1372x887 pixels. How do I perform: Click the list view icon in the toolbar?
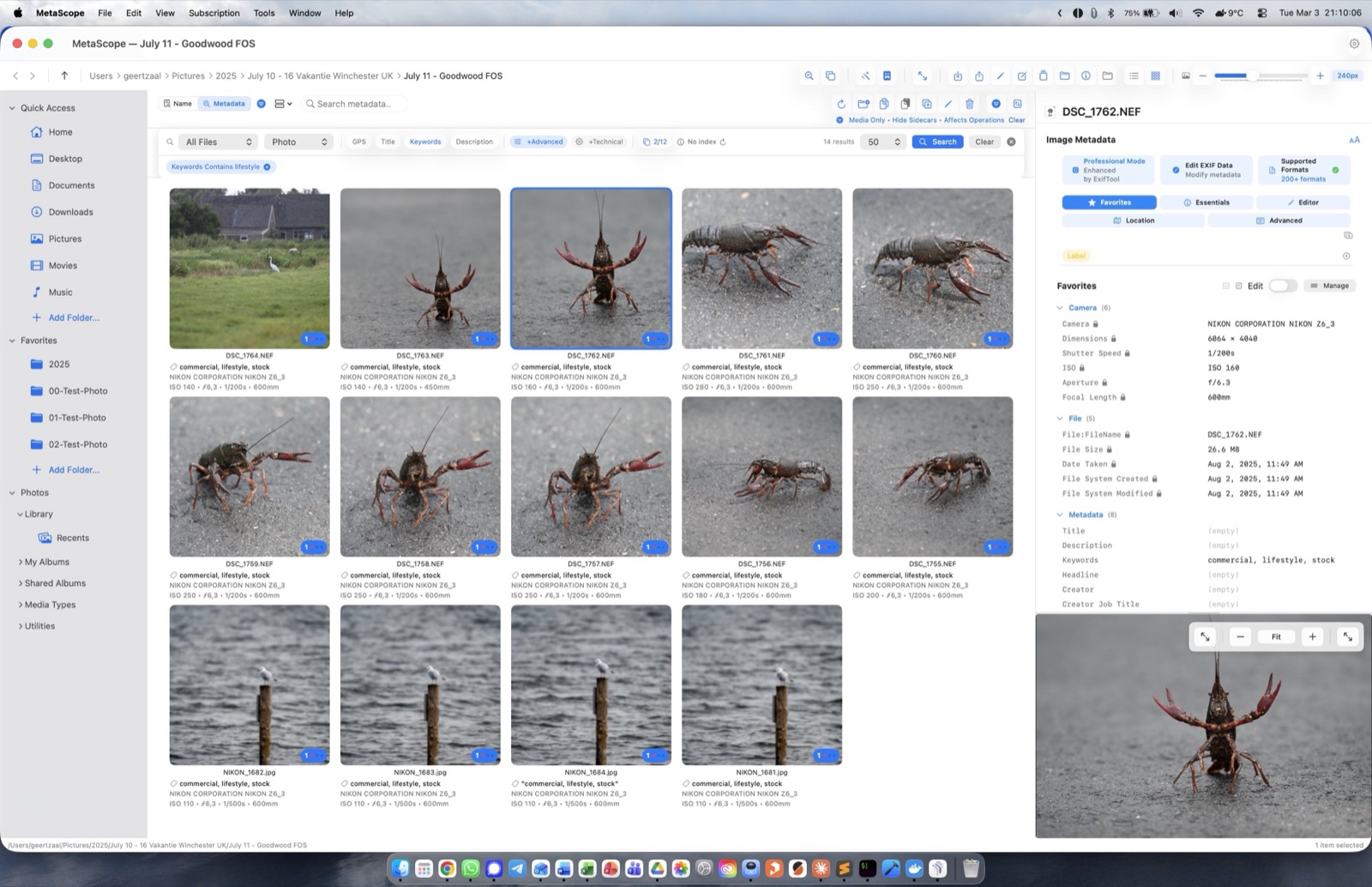1134,75
